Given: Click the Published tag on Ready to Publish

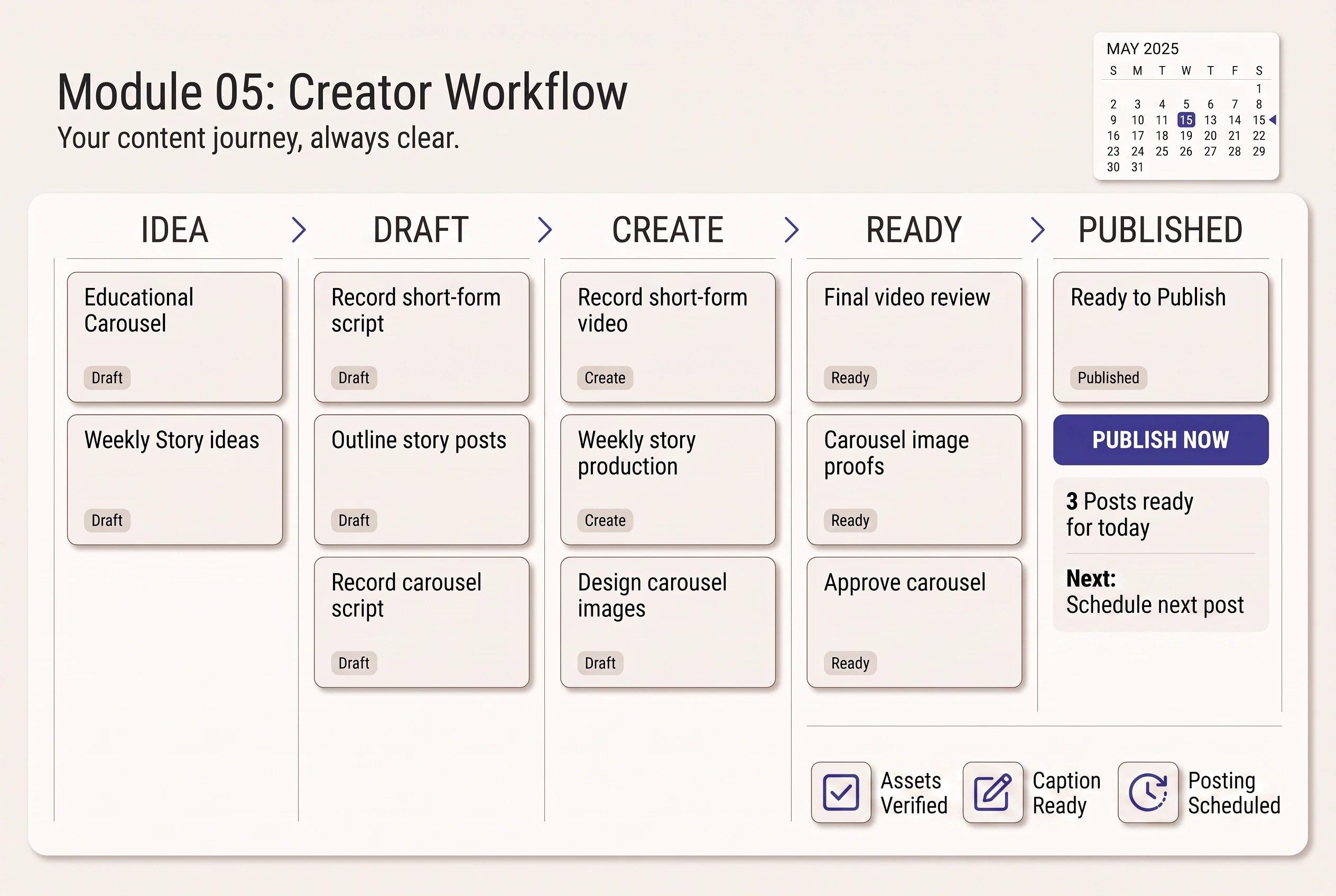Looking at the screenshot, I should coord(1108,378).
